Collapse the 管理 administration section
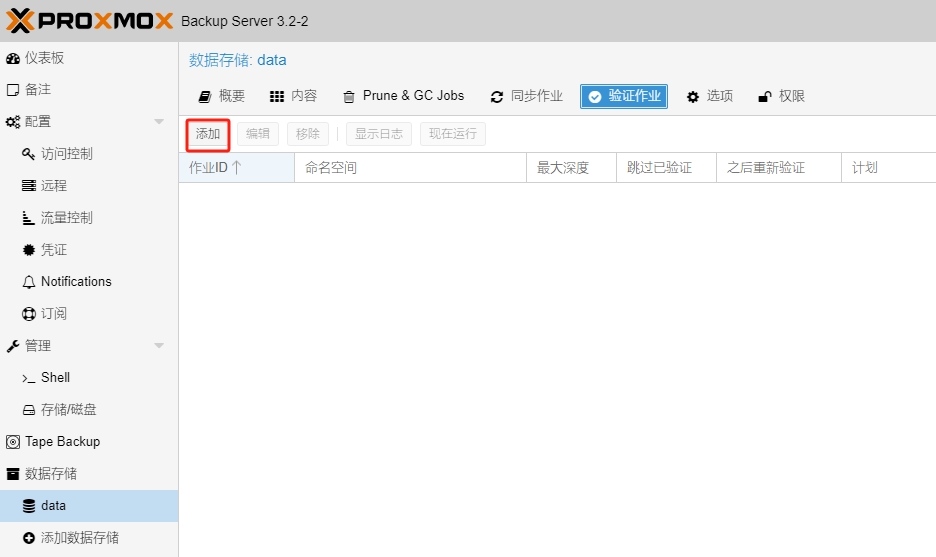The width and height of the screenshot is (936, 557). tap(159, 346)
